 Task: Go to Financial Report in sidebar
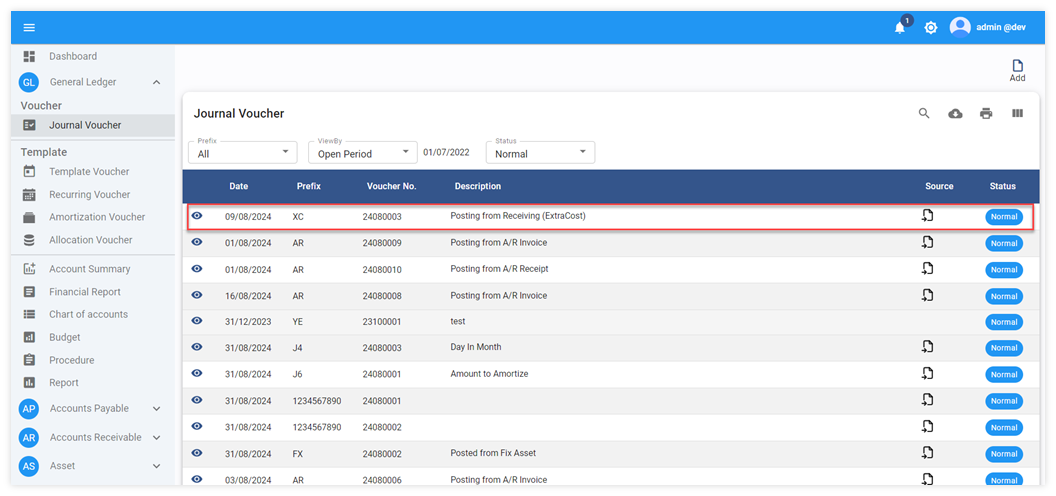pyautogui.click(x=84, y=292)
